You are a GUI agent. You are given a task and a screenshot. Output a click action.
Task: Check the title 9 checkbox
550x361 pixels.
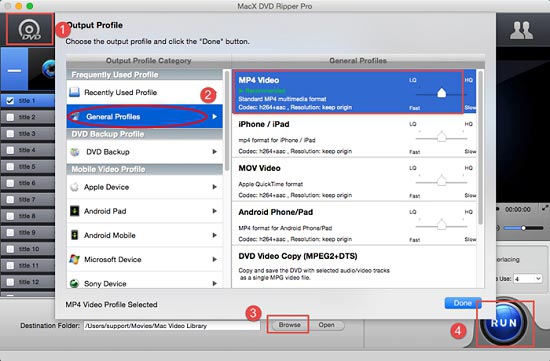(10, 233)
